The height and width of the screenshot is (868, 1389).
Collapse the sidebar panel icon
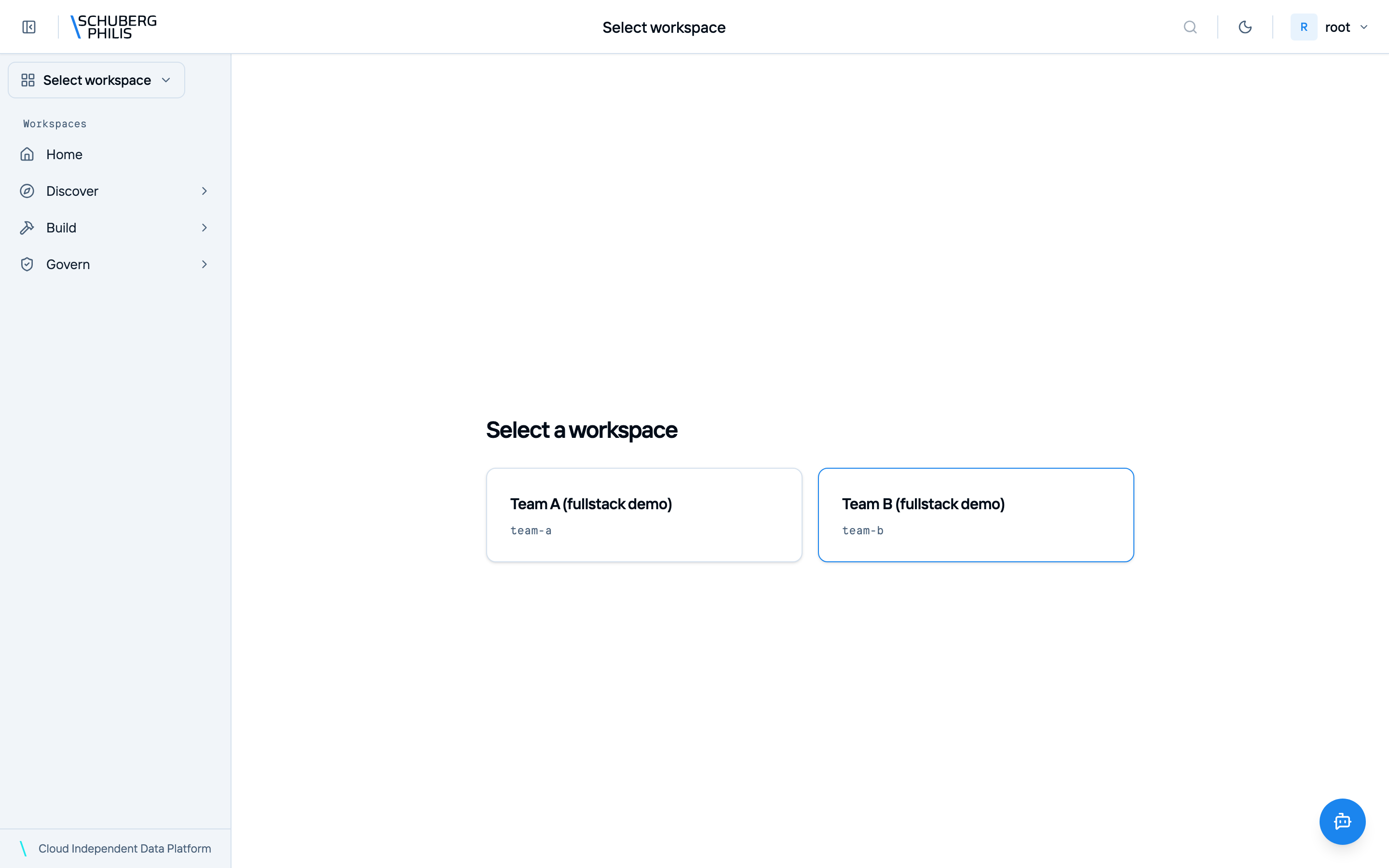[29, 27]
